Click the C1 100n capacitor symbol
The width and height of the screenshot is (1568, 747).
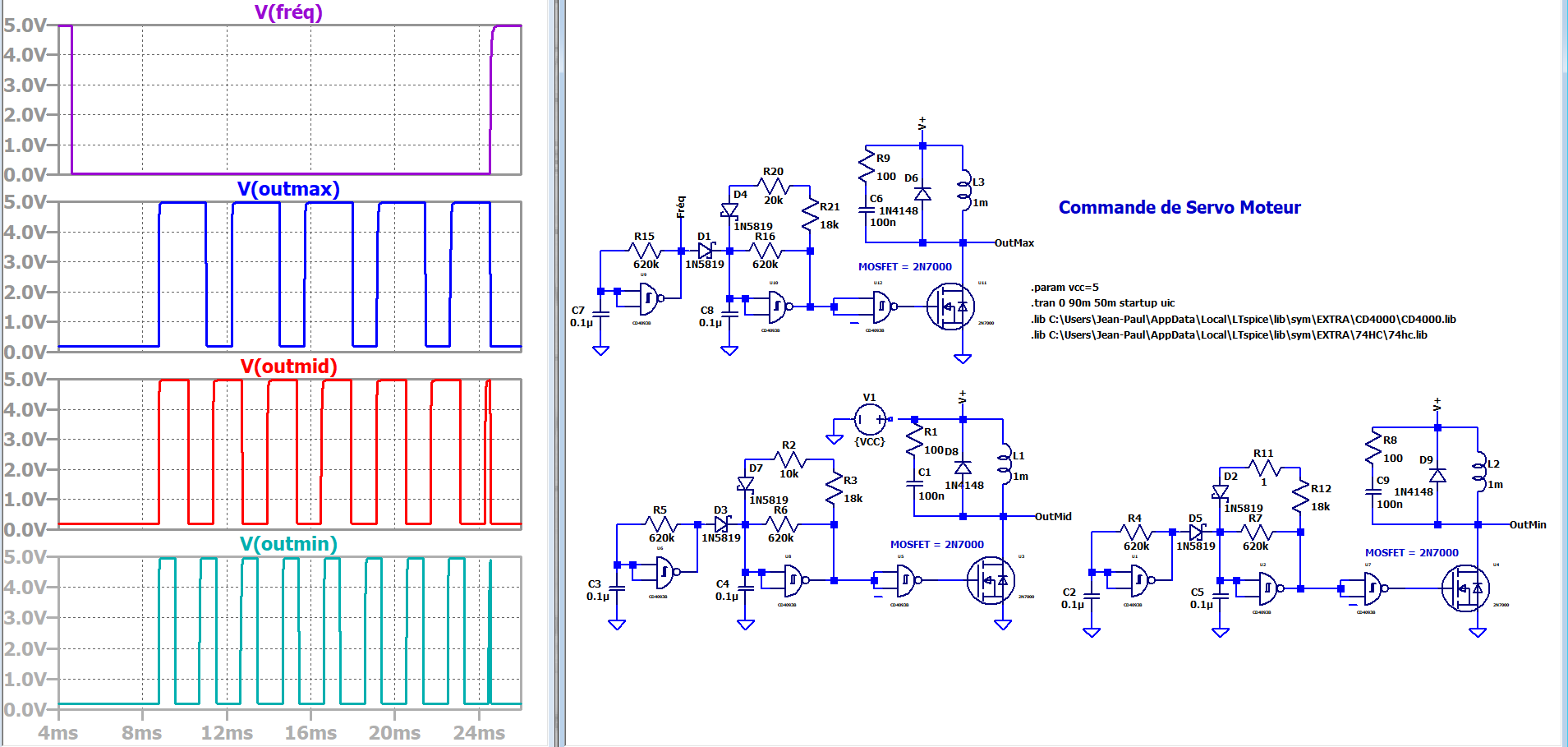click(914, 484)
